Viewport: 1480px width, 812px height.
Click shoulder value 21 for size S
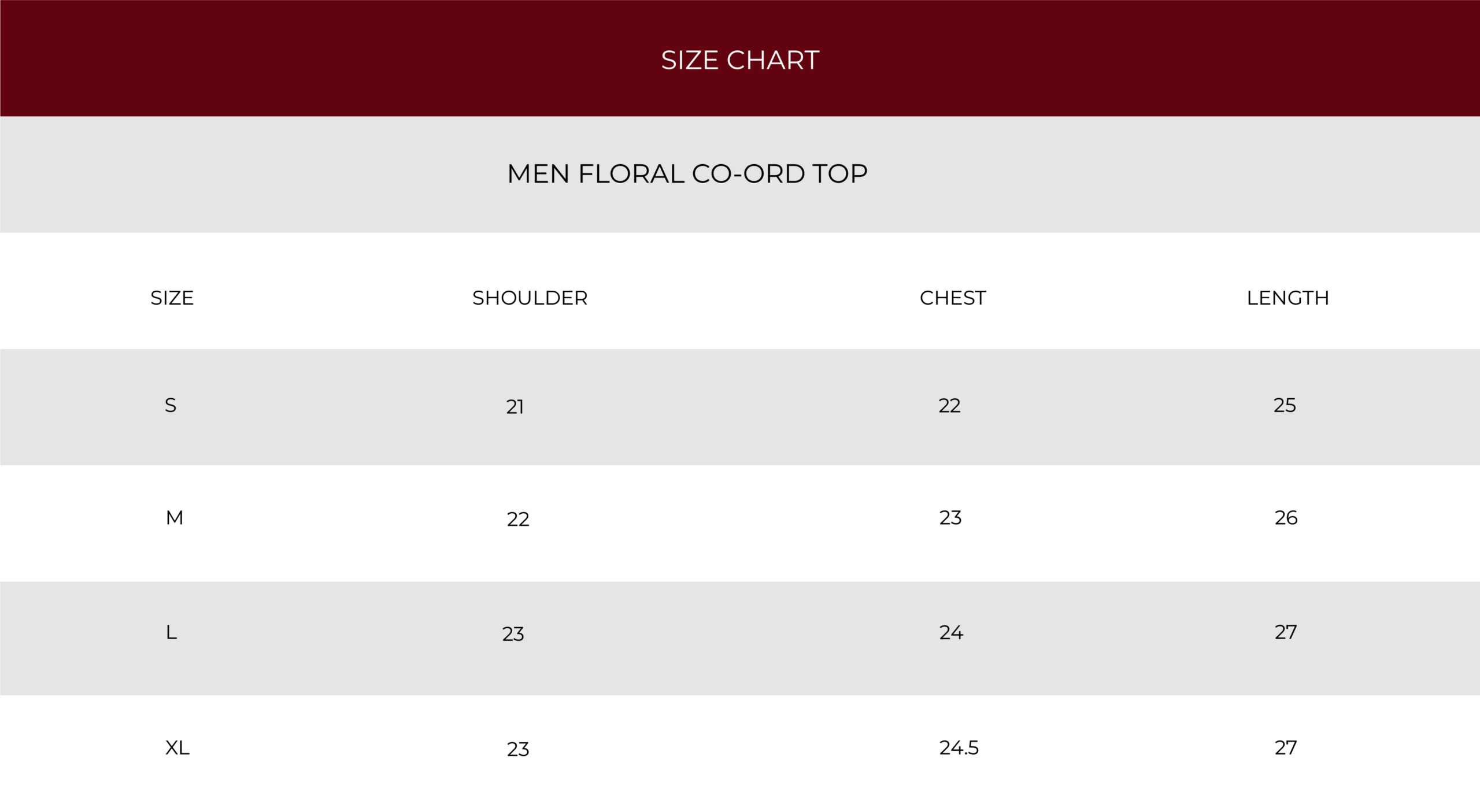click(515, 407)
